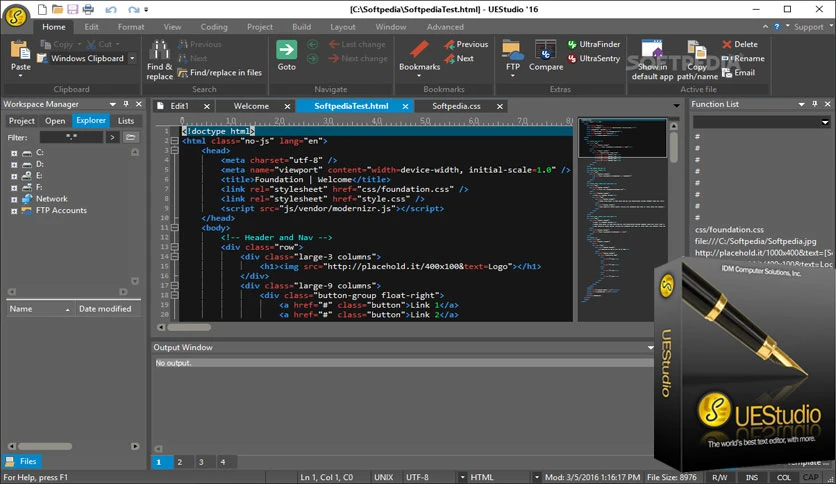Collapse the html fold marker on line 2
This screenshot has width=836, height=484.
click(x=174, y=141)
